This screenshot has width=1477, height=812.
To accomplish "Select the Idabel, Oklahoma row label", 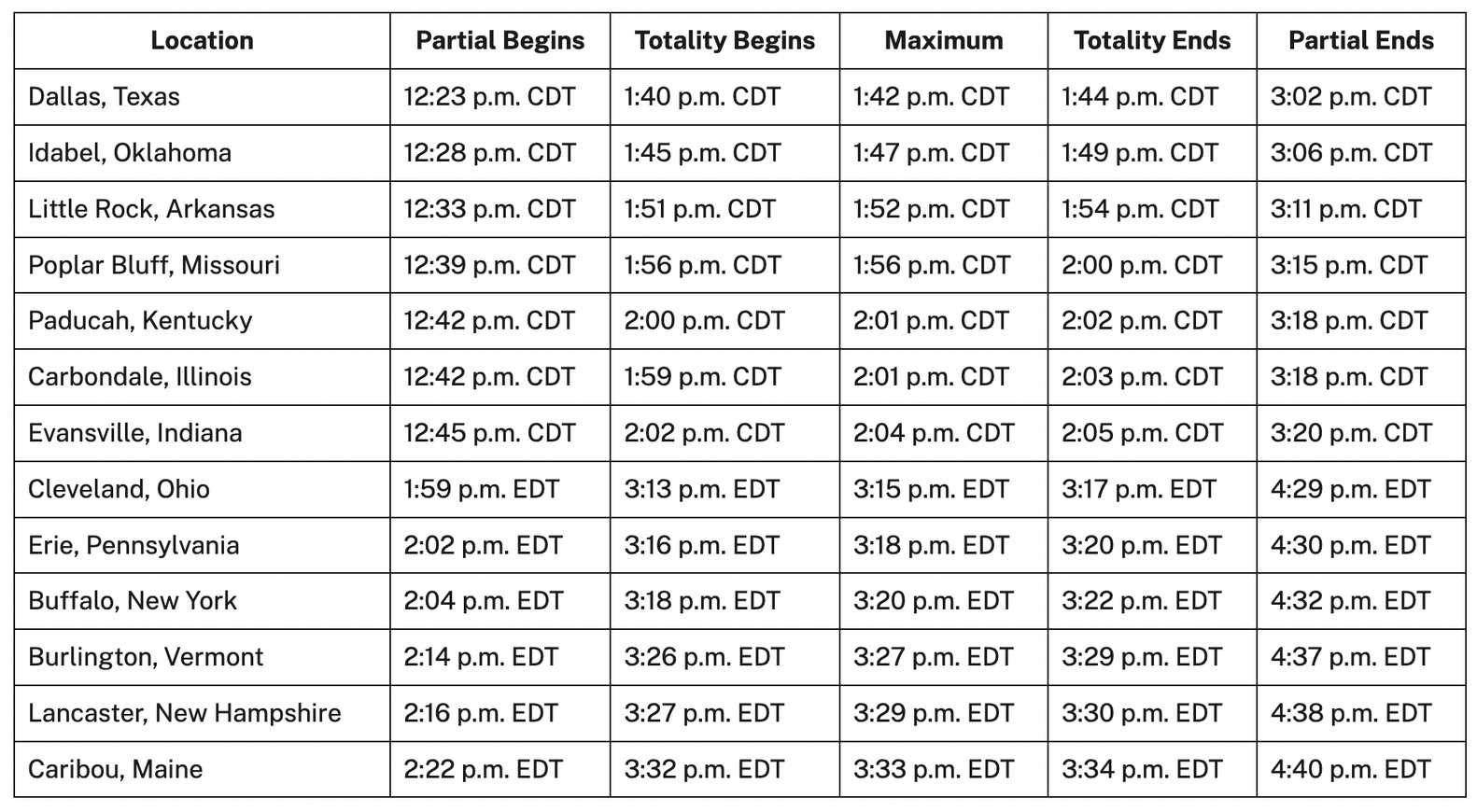I will (202, 153).
